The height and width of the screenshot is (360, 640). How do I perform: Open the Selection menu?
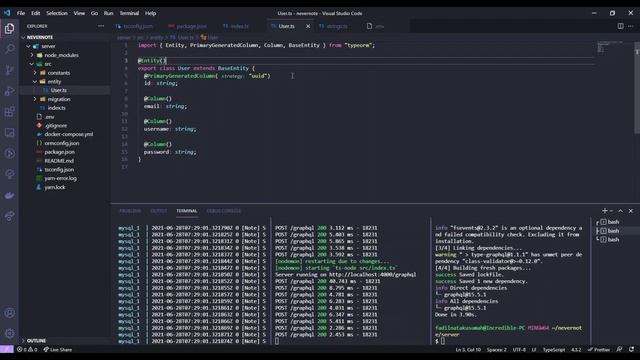point(57,13)
